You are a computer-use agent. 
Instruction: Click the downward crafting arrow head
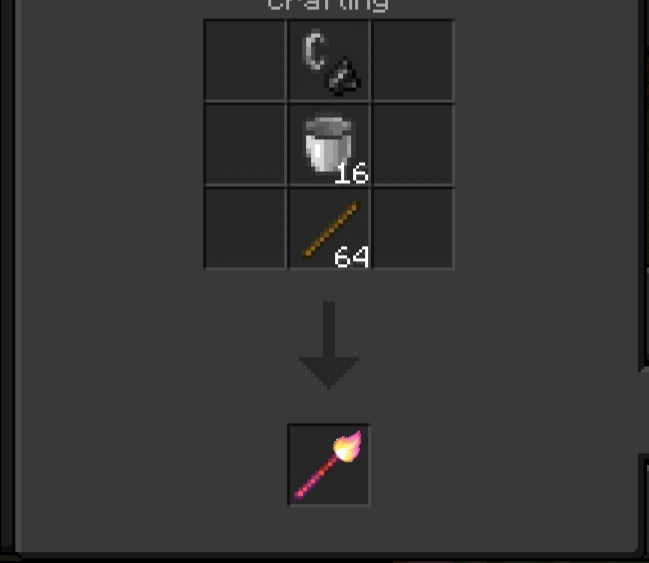click(329, 373)
